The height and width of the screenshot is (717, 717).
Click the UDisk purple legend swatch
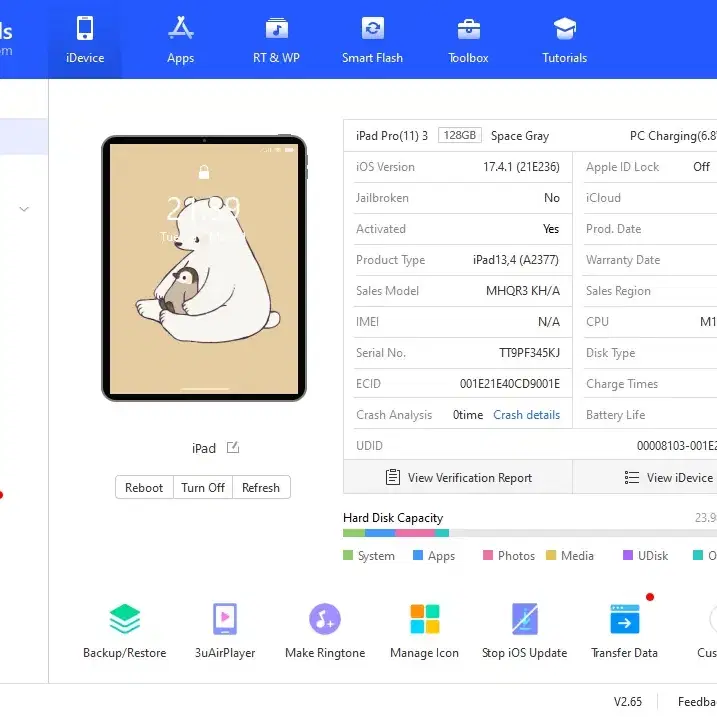pyautogui.click(x=628, y=555)
